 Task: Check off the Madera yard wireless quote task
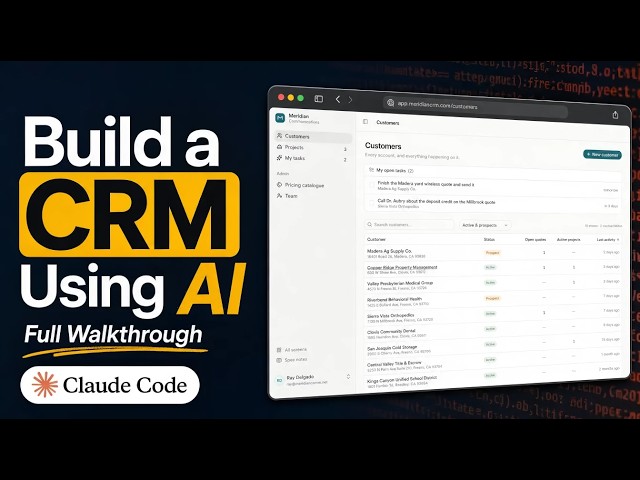[x=371, y=185]
